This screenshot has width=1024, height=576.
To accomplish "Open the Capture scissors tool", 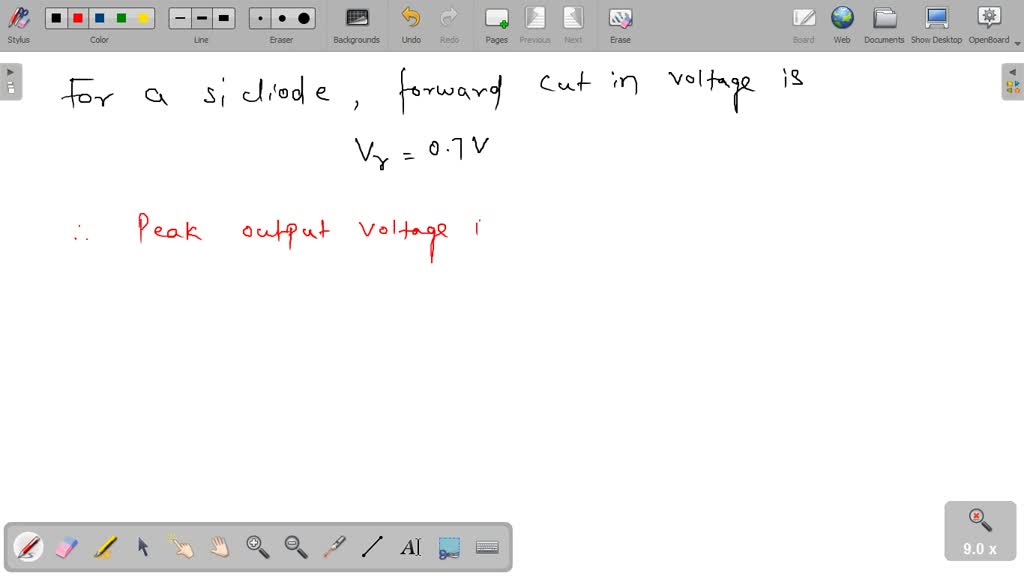I will click(x=448, y=547).
